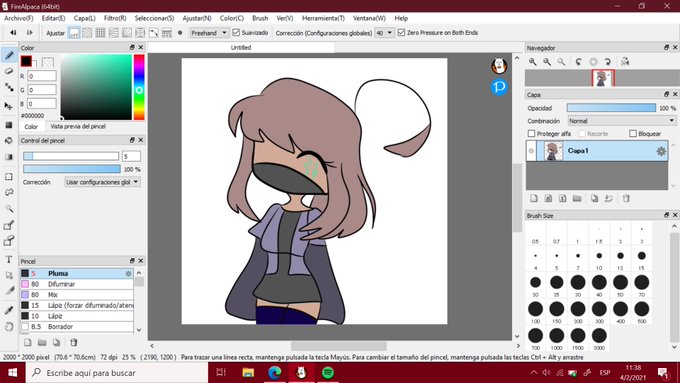The height and width of the screenshot is (383, 680).
Task: Open the Combinación blend mode dropdown
Action: pyautogui.click(x=622, y=121)
